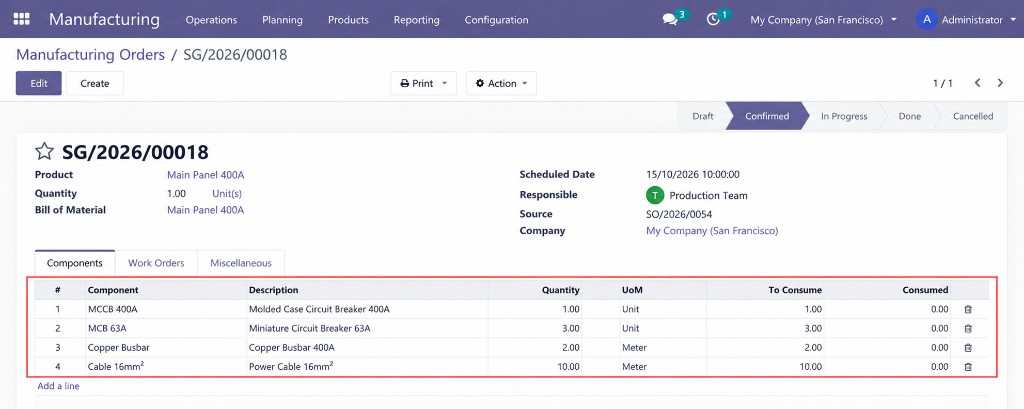The image size is (1024, 409).
Task: Open the My Company (San Francisco) company link
Action: (x=712, y=231)
